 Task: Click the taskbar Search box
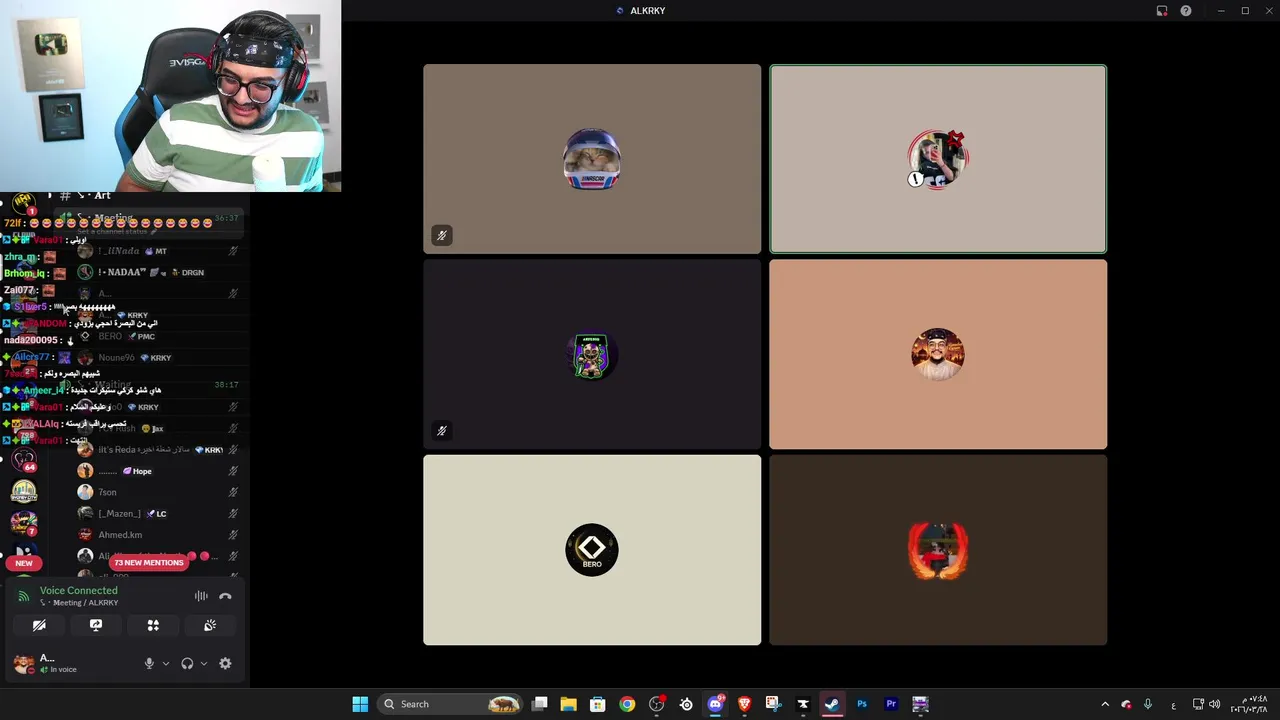(x=451, y=704)
